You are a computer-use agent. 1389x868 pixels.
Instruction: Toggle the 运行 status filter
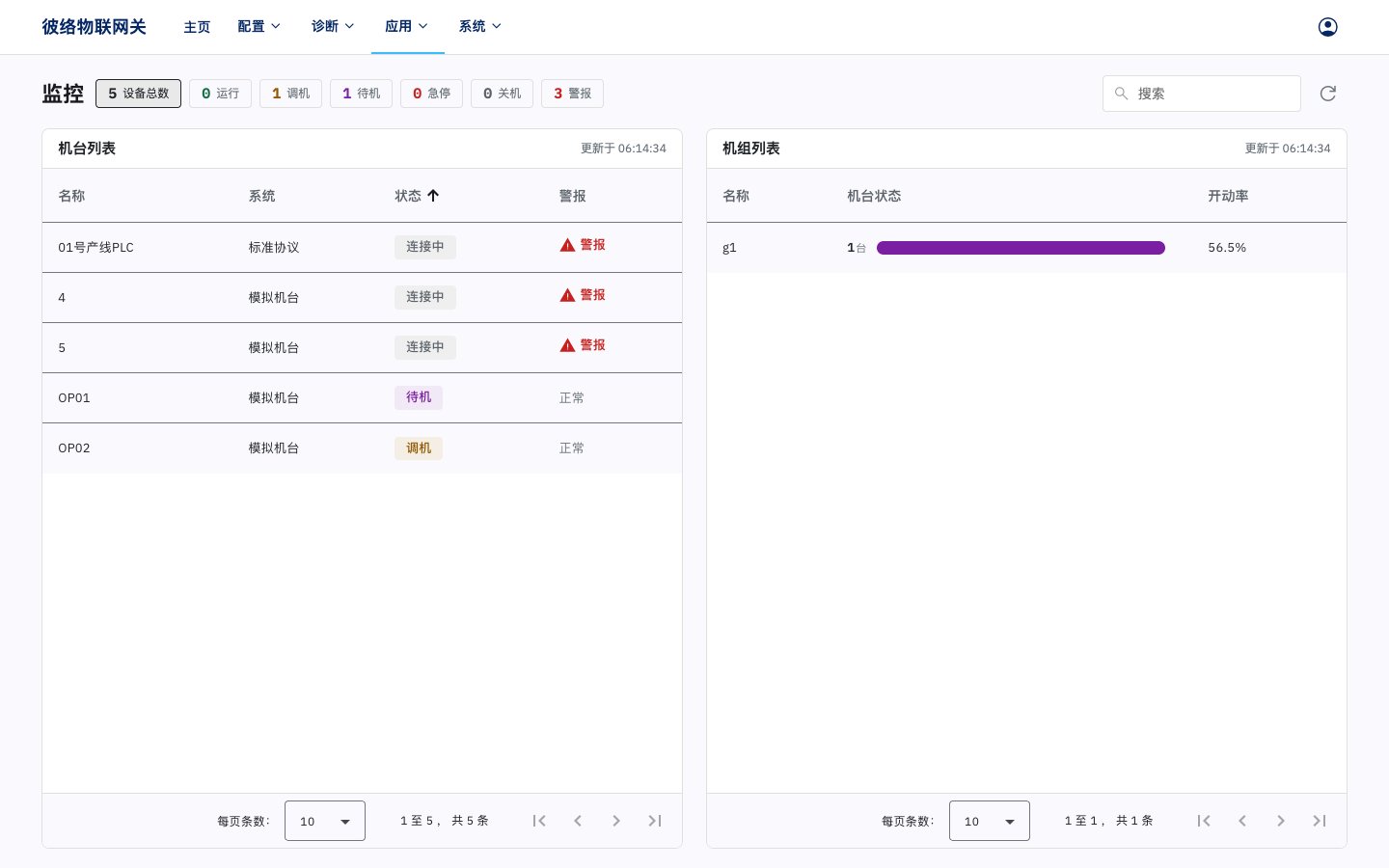(x=220, y=94)
